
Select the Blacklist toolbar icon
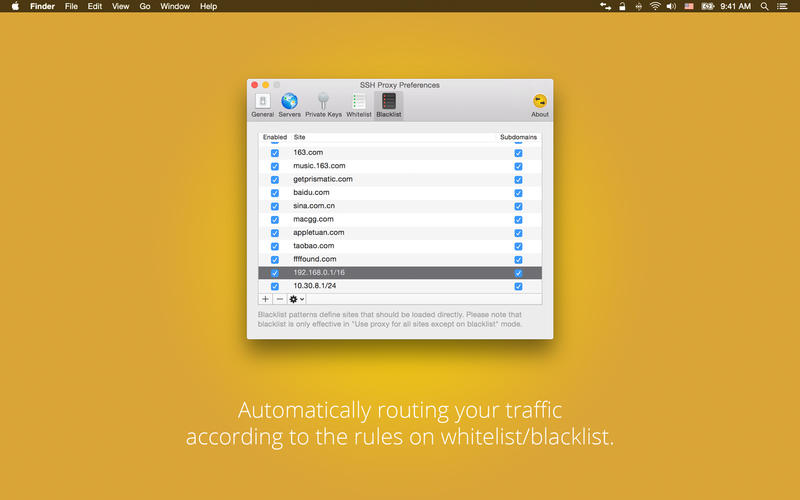click(388, 104)
